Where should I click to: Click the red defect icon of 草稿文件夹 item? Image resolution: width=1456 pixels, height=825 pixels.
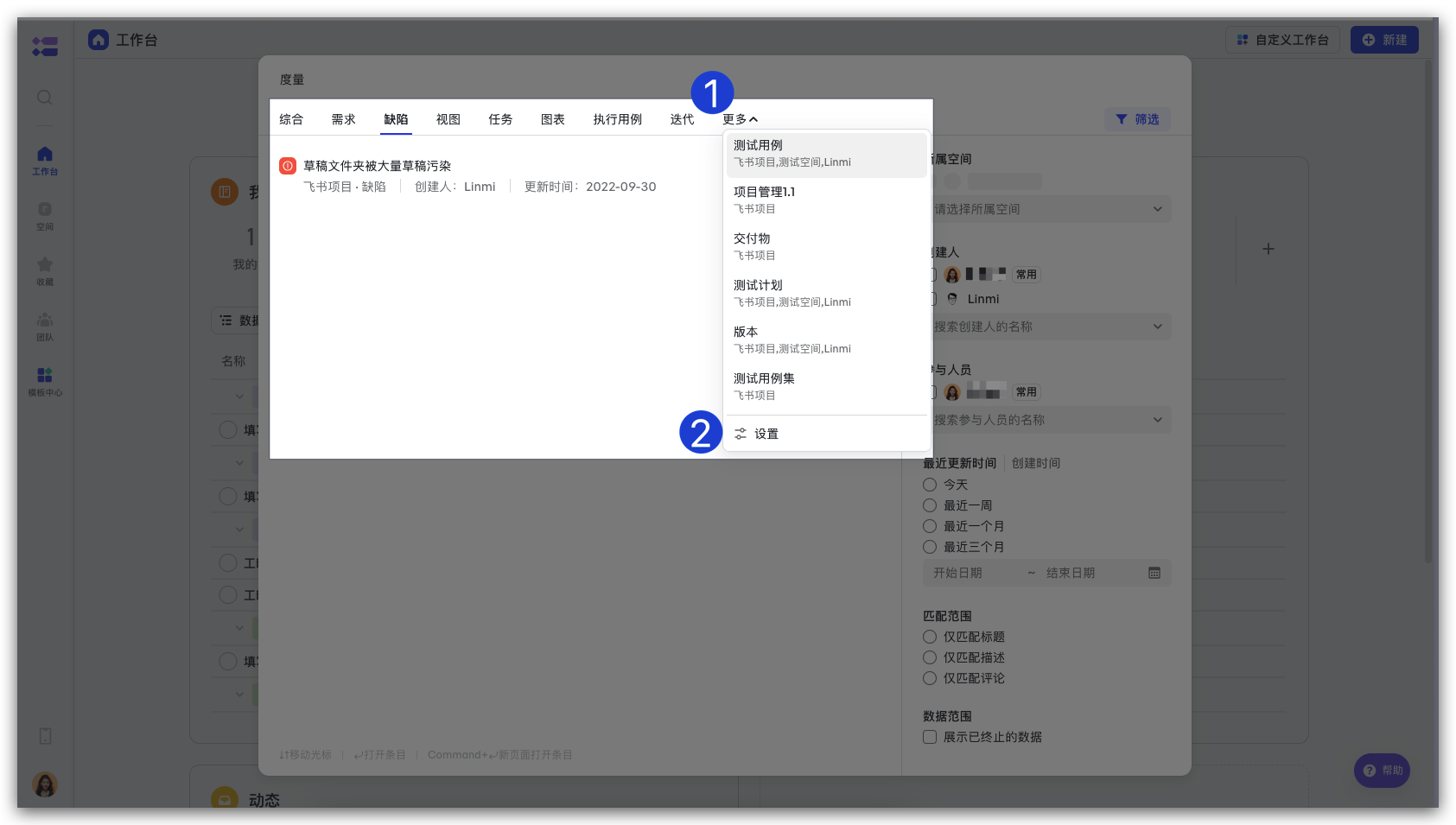(288, 166)
